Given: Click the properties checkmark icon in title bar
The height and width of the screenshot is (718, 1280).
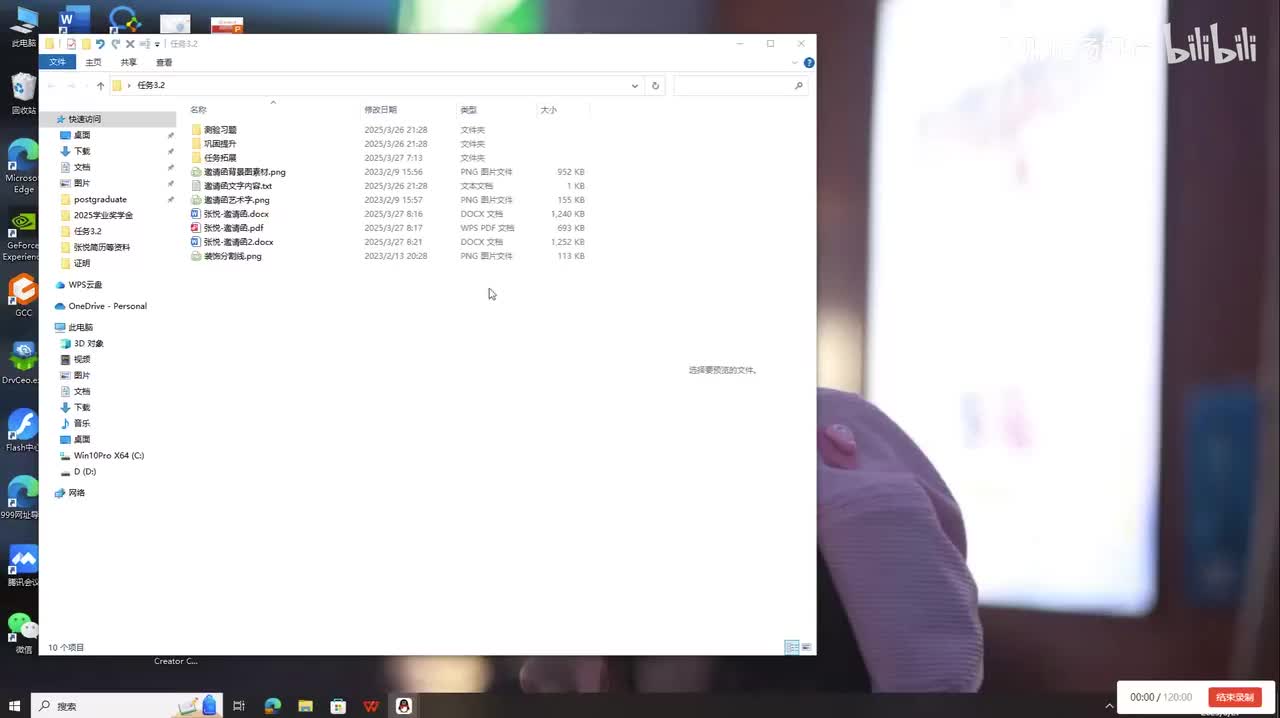Looking at the screenshot, I should pyautogui.click(x=71, y=44).
